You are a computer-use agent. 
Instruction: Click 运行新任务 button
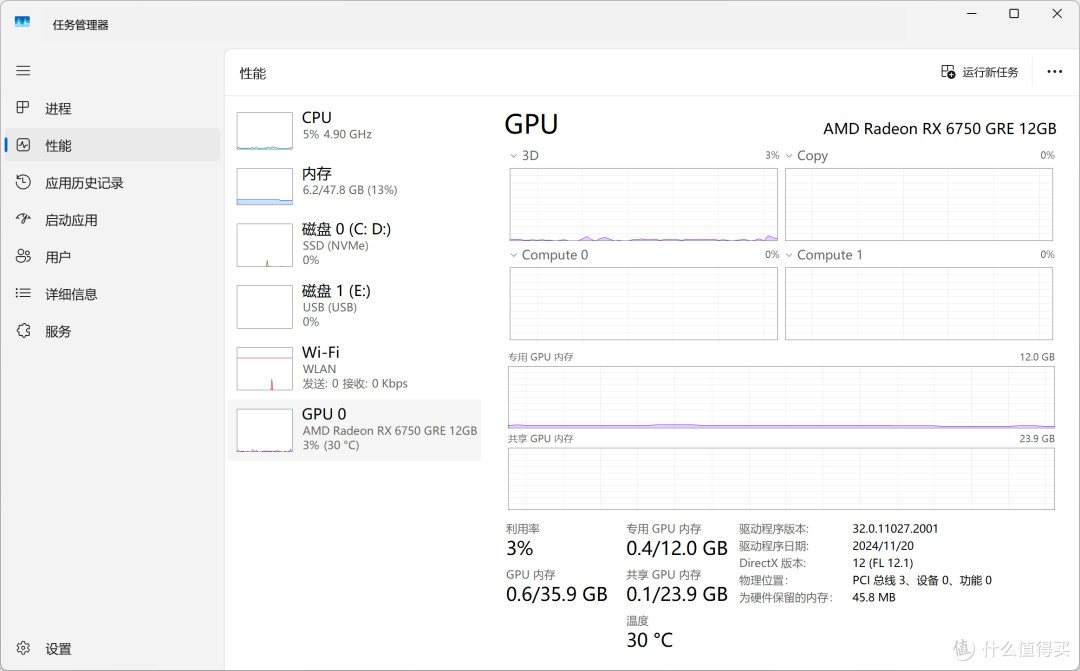[x=979, y=72]
